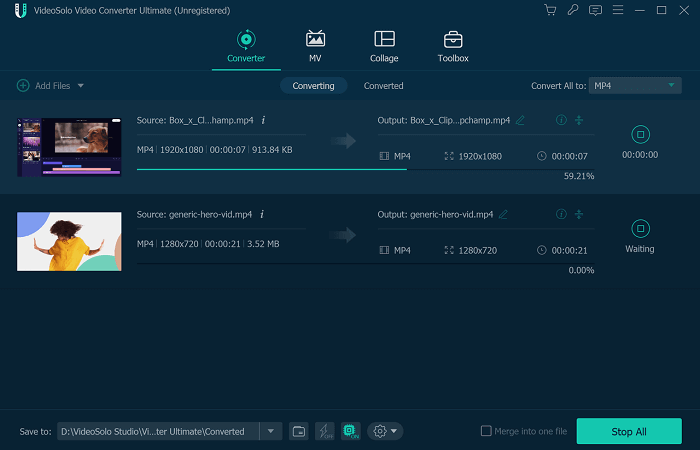Select the generic-hero-vid.mp4 thumbnail
The width and height of the screenshot is (700, 450).
point(69,242)
